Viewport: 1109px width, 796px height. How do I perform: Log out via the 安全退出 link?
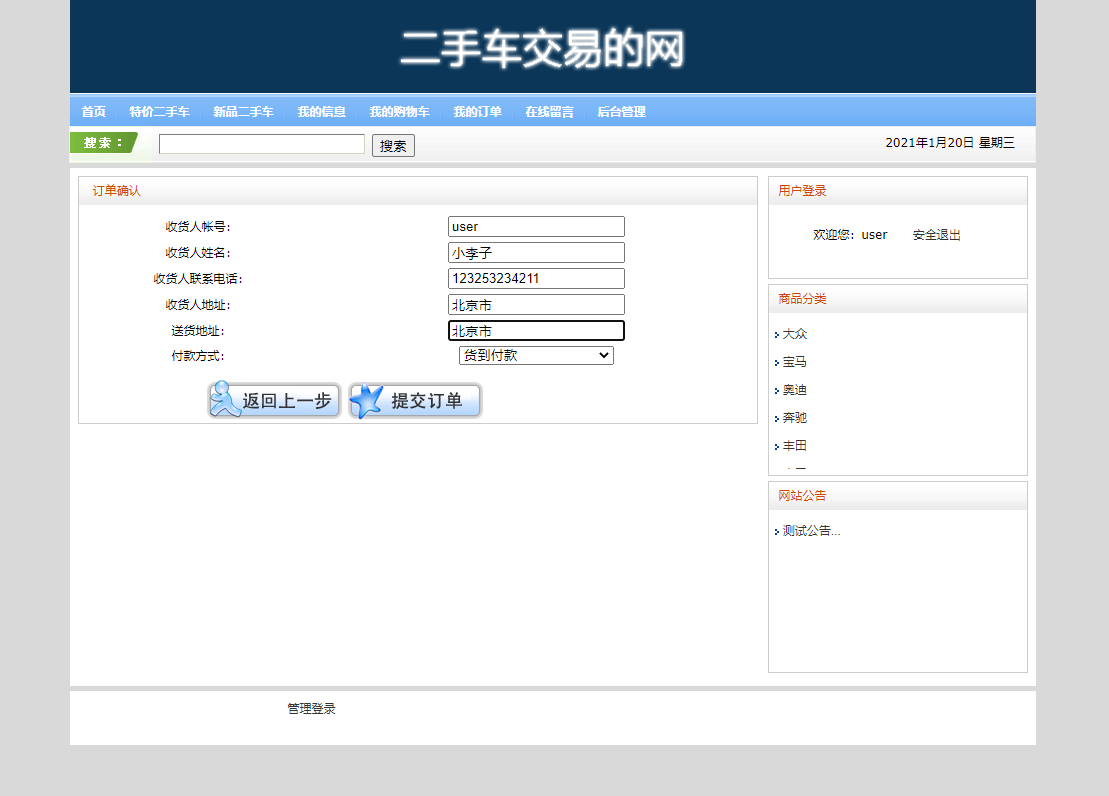935,234
